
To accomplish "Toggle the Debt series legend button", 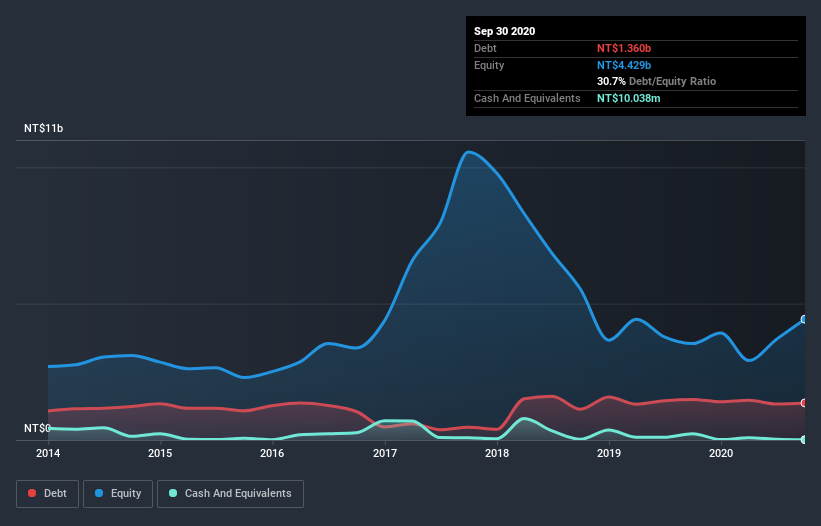I will pos(48,494).
